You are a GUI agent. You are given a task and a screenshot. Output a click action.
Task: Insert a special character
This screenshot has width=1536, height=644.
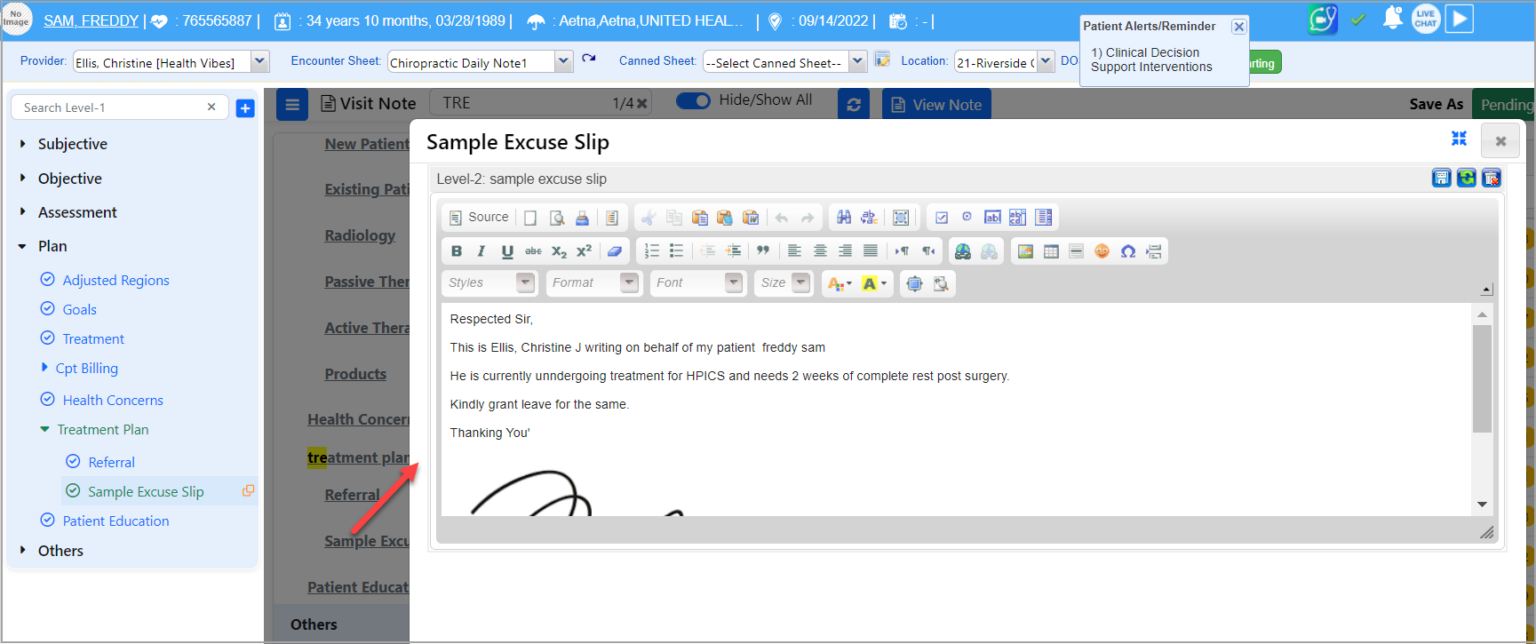1128,251
